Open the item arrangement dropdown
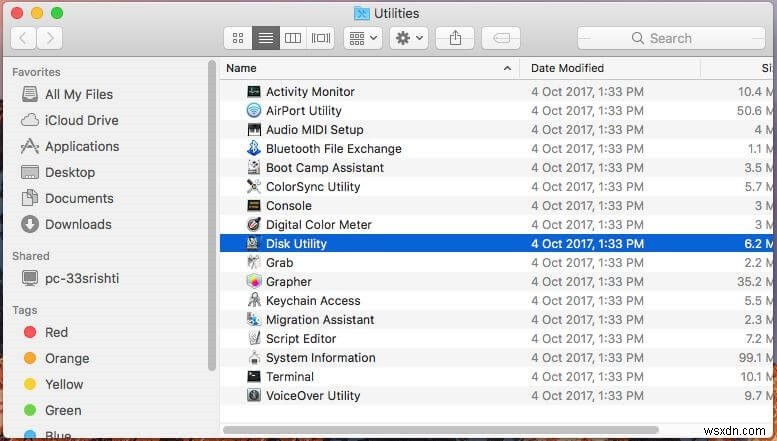777x441 pixels. pyautogui.click(x=363, y=38)
